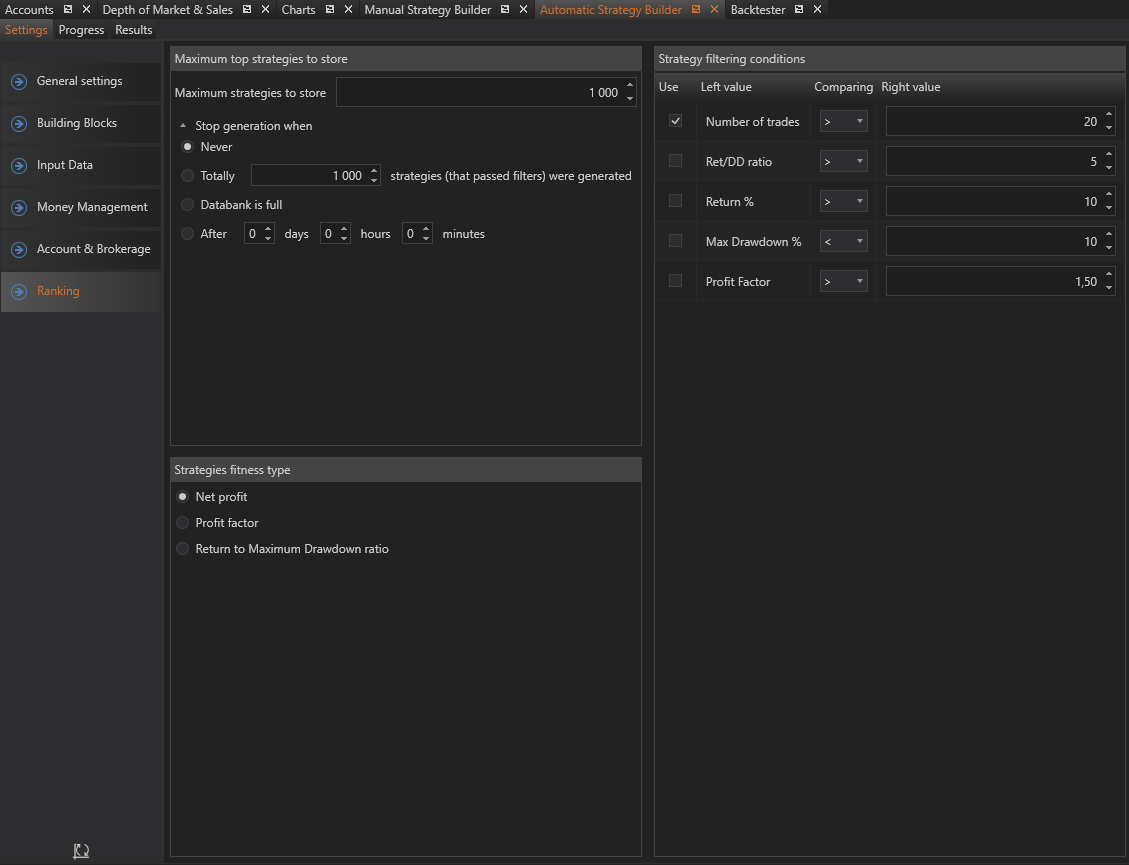Select Databank is full stop option

point(188,205)
